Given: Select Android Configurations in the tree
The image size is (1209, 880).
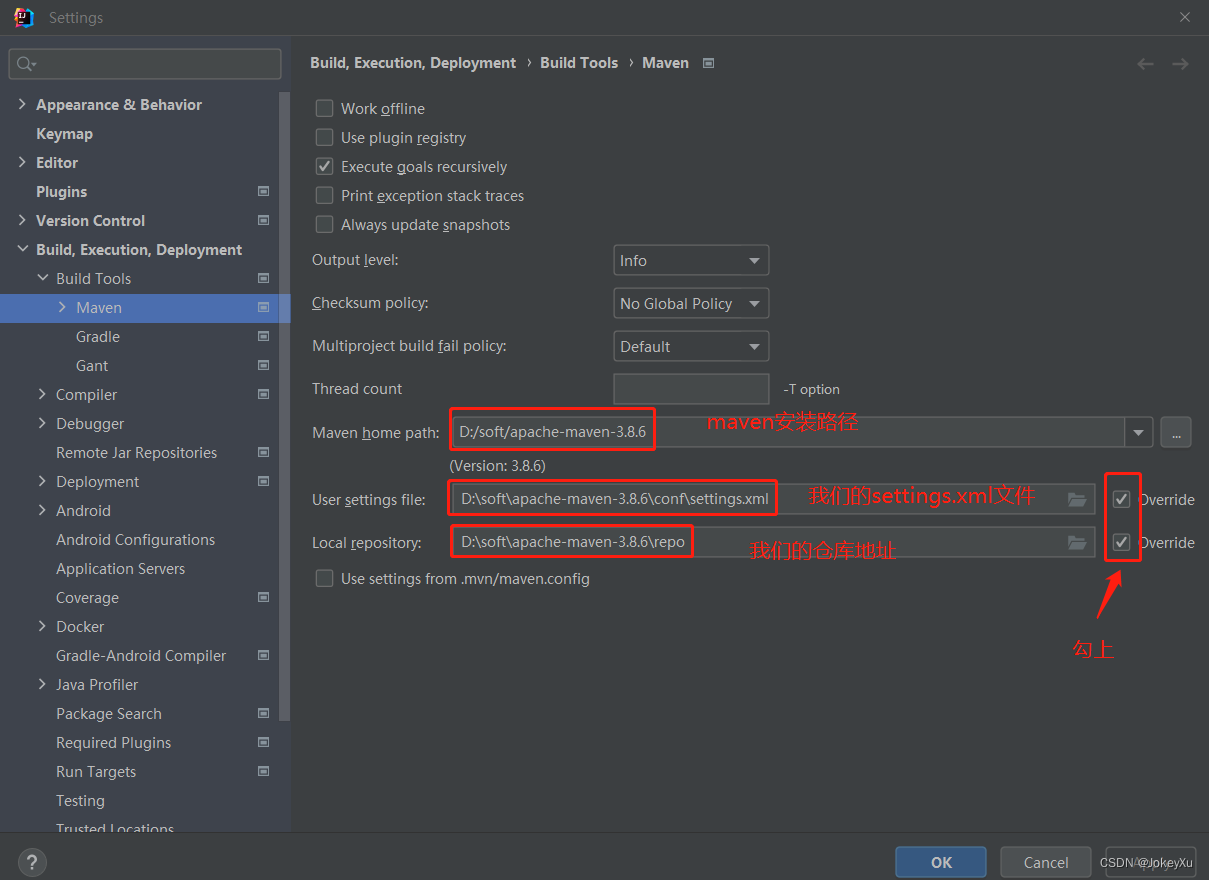Looking at the screenshot, I should coord(135,539).
